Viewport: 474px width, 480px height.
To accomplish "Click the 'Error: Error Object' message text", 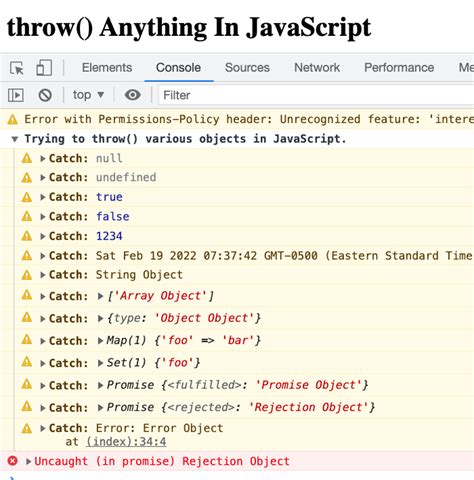I will [159, 428].
